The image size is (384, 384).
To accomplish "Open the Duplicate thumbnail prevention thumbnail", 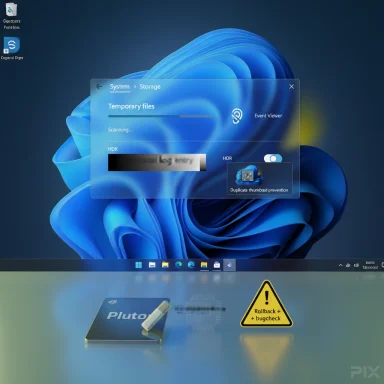I will click(249, 175).
